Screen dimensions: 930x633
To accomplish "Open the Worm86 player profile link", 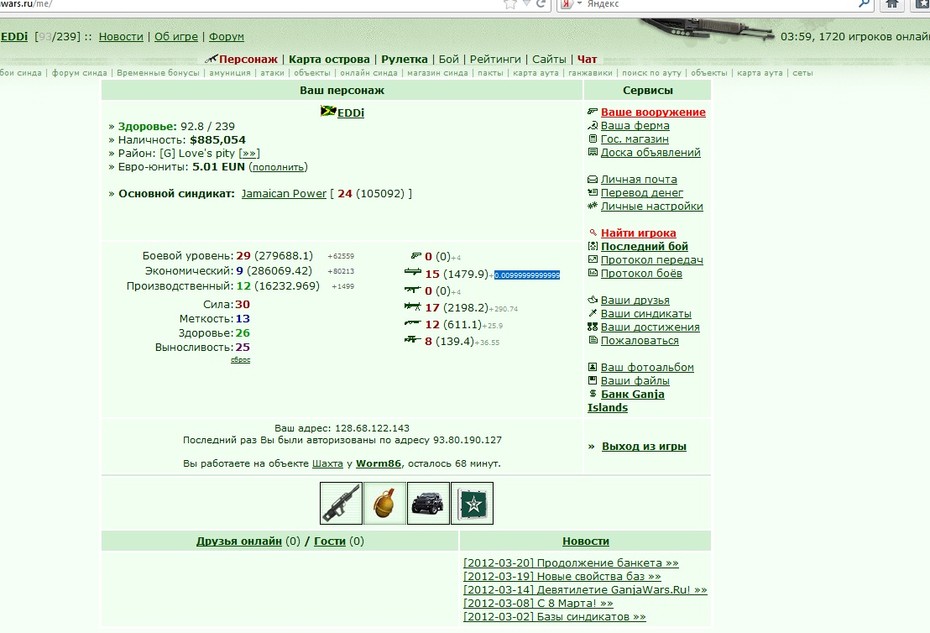I will [x=378, y=463].
